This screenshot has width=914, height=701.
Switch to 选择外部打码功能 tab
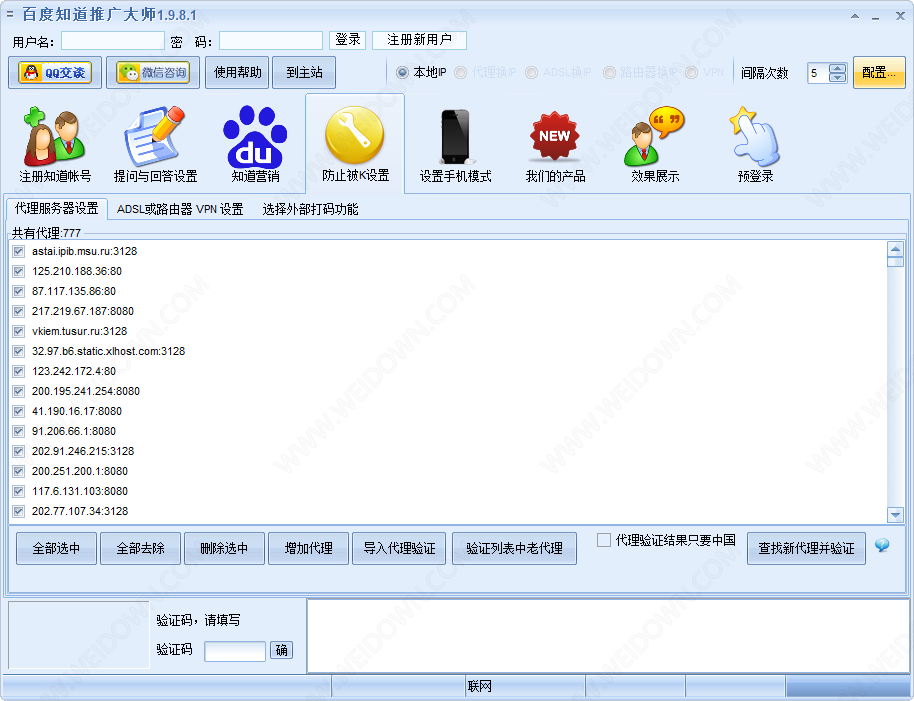pyautogui.click(x=310, y=209)
